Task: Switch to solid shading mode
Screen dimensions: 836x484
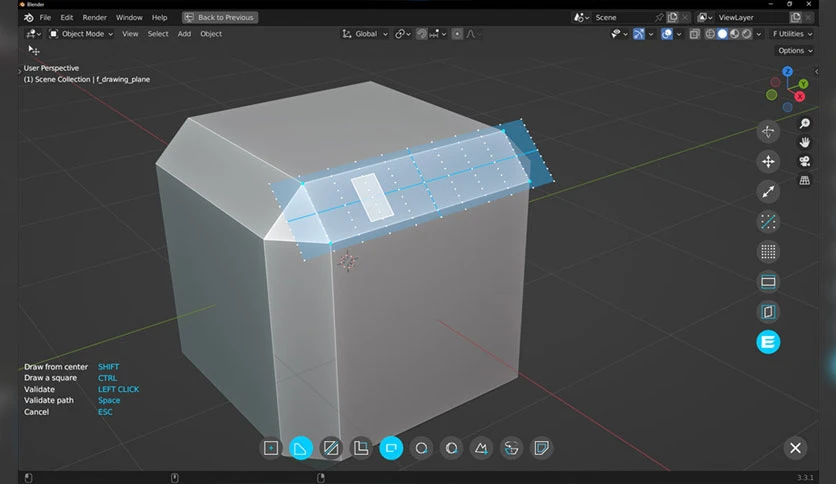Action: click(722, 34)
